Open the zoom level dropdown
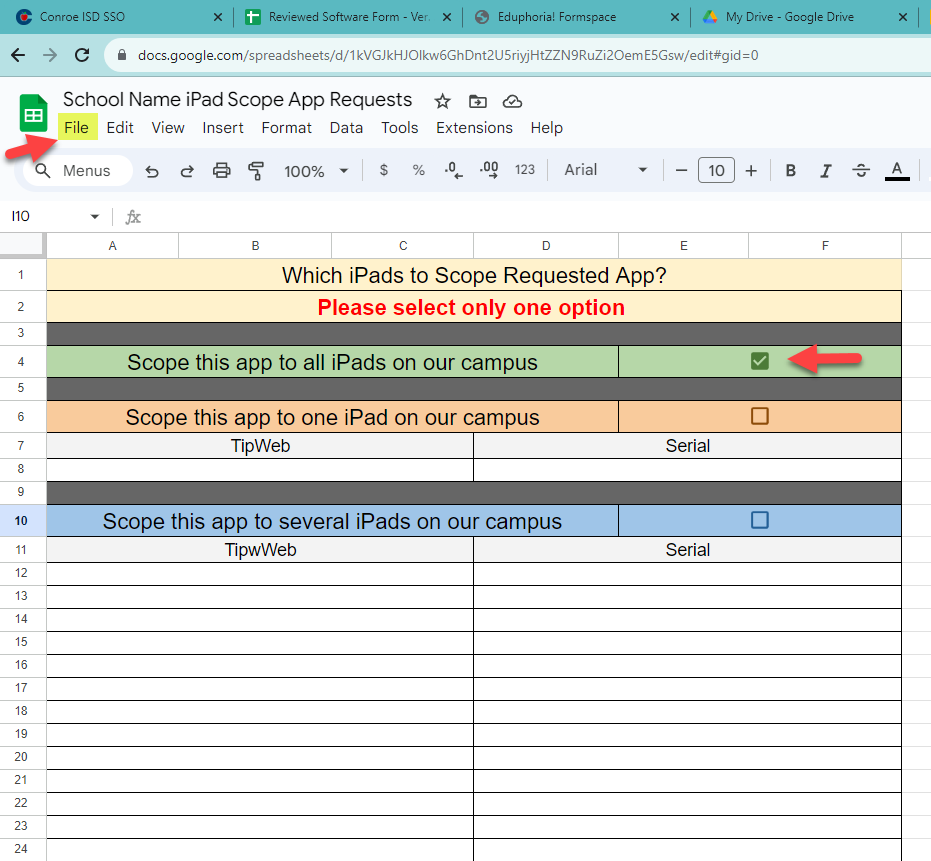Screen dimensions: 931x861 (x=316, y=170)
